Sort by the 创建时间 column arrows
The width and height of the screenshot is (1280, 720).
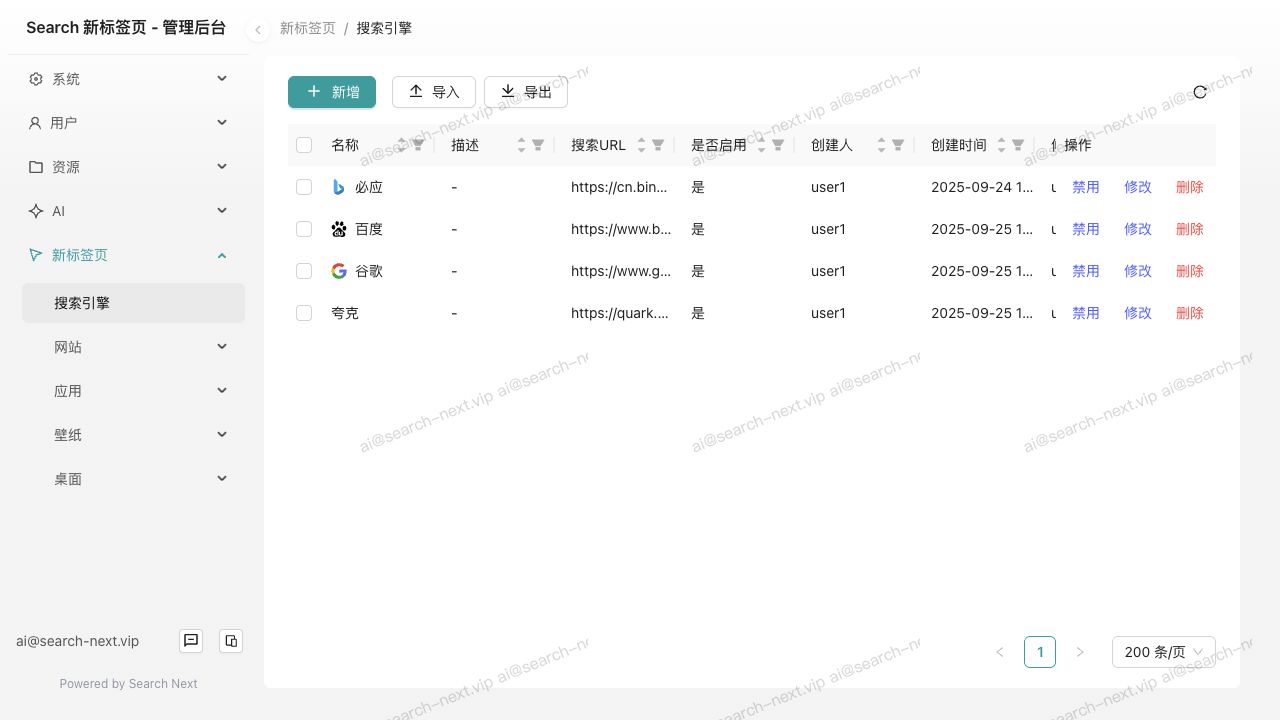(x=1002, y=145)
